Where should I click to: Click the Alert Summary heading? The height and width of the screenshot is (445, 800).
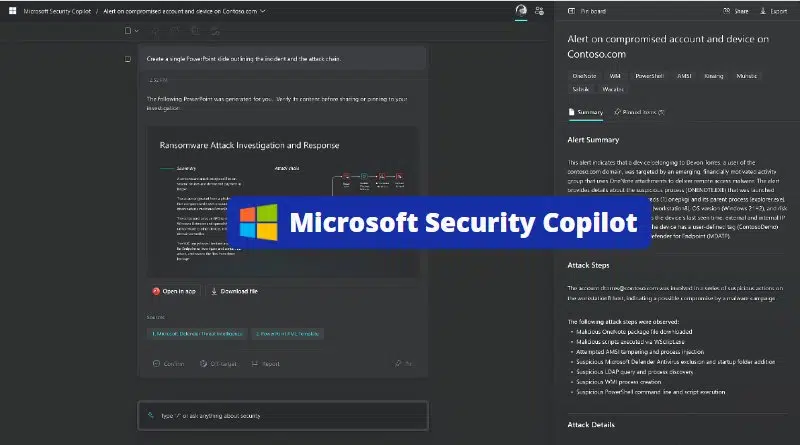click(x=593, y=140)
